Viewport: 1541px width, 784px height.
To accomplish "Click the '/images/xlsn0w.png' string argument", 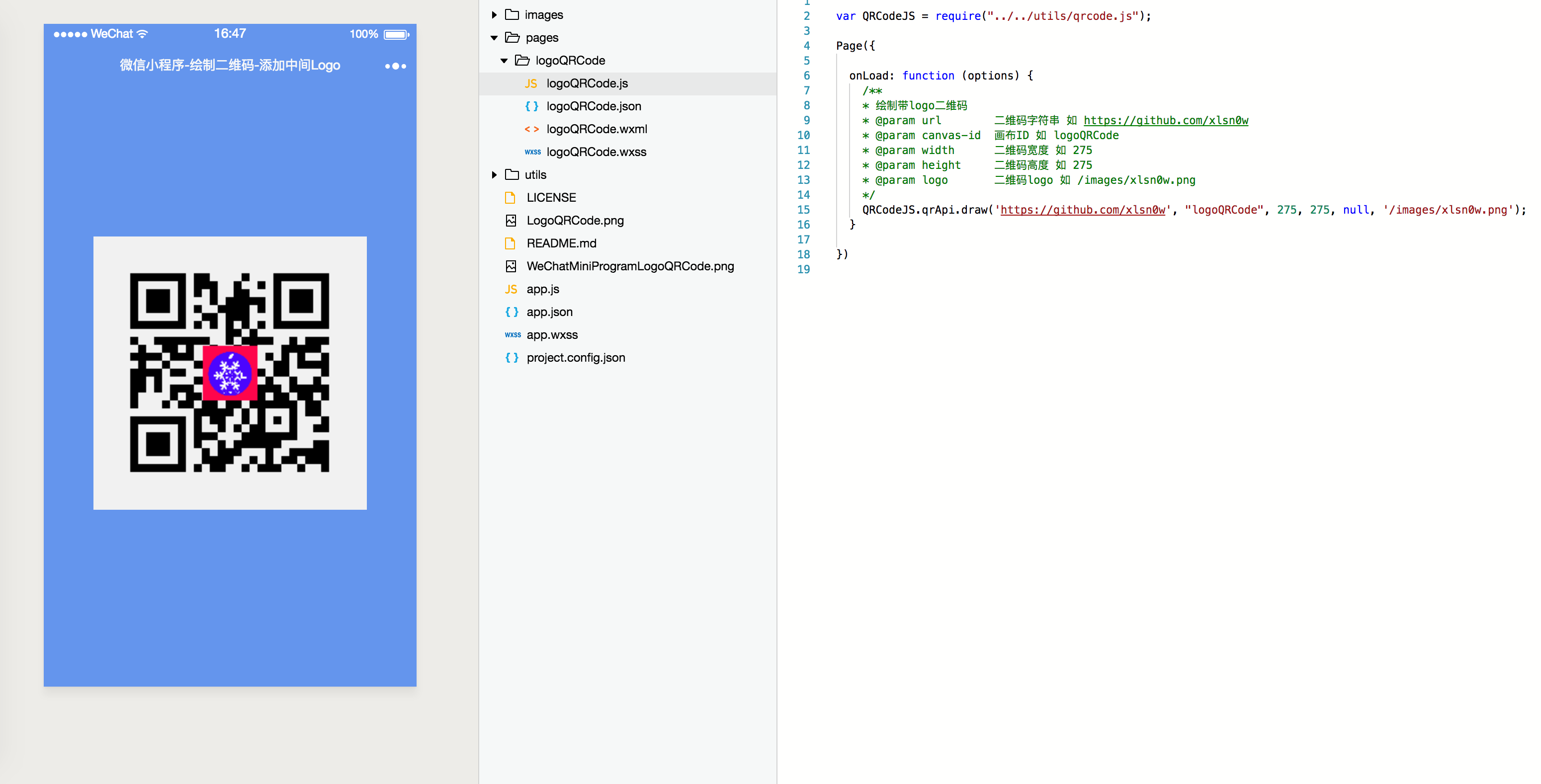I will click(1448, 210).
